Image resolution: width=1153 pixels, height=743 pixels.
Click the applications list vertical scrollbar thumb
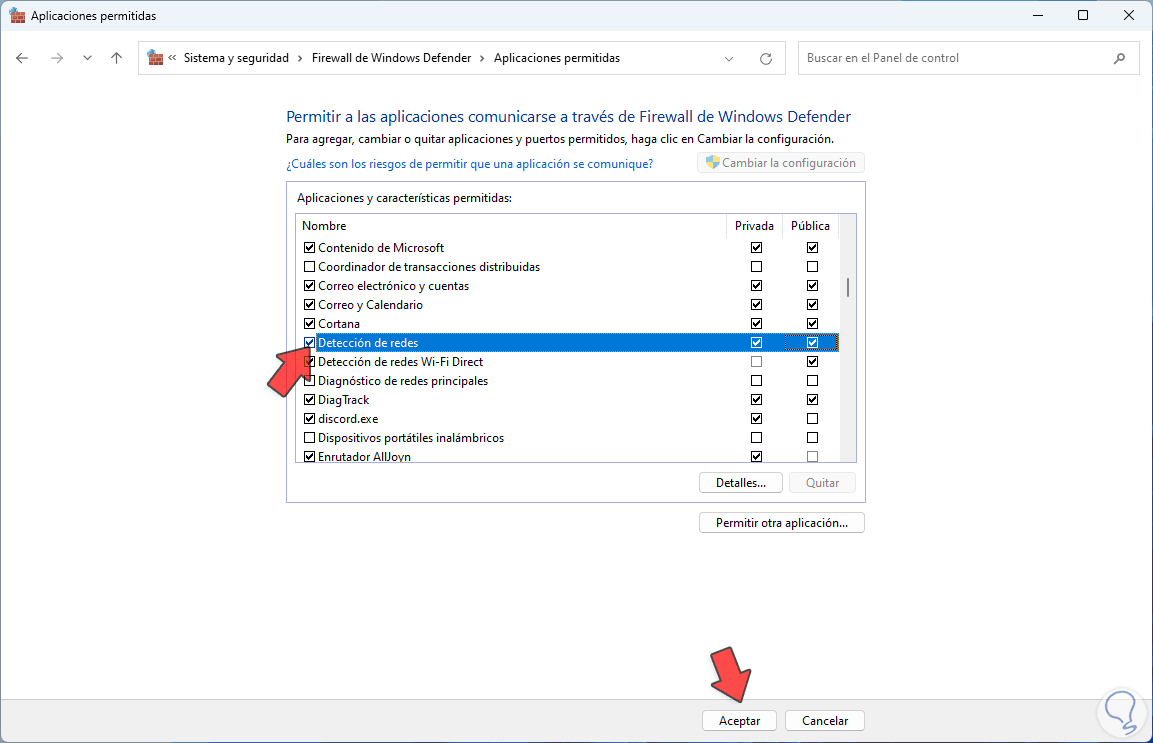pyautogui.click(x=848, y=287)
